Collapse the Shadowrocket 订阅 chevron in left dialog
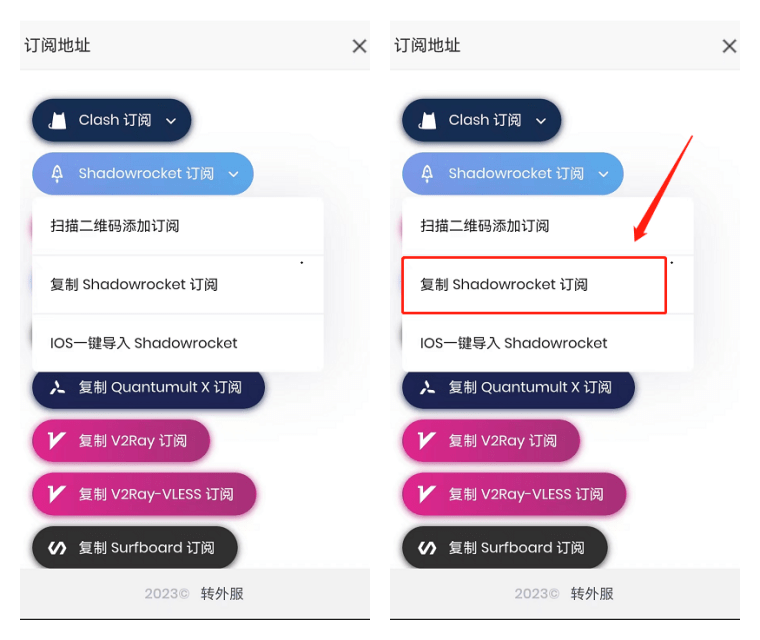The image size is (760, 640). pos(233,174)
